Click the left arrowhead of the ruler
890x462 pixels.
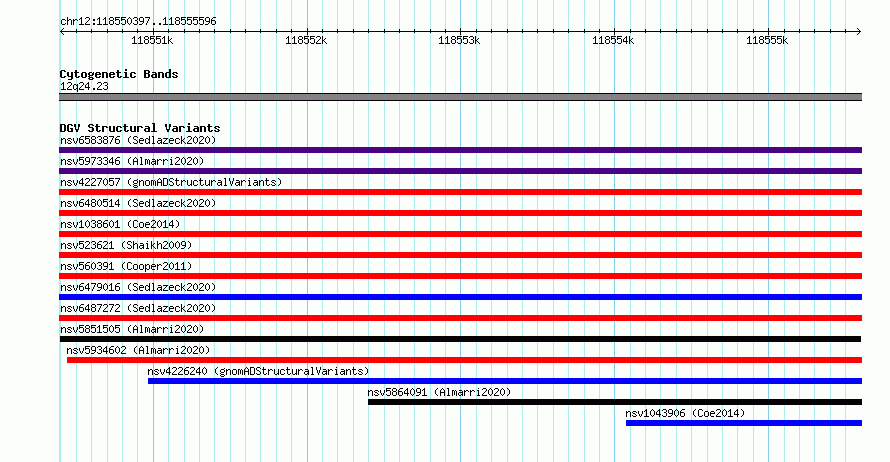click(x=62, y=32)
